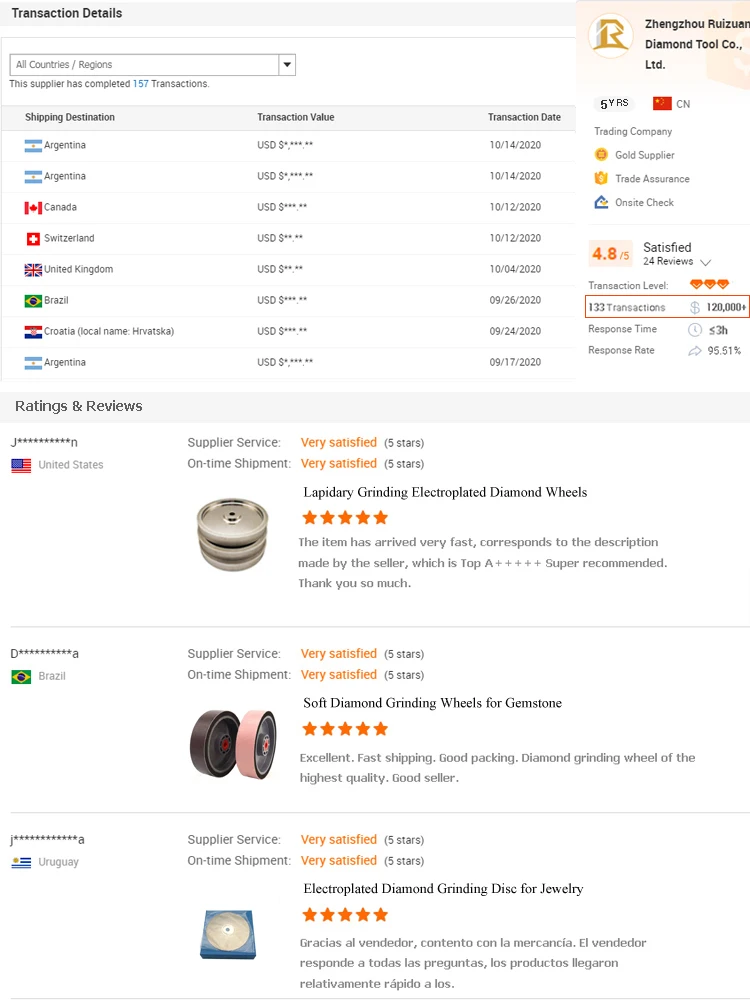Sort by the Transaction Date column header

tap(524, 117)
